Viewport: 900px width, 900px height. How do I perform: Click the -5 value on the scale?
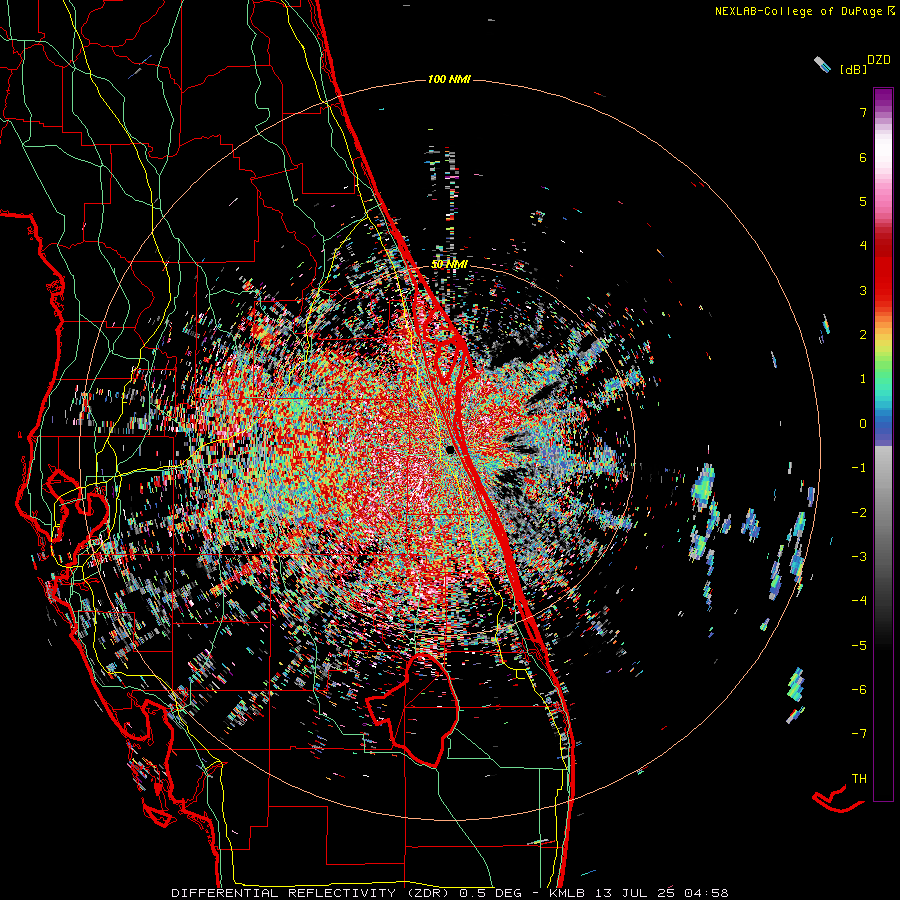pos(859,646)
